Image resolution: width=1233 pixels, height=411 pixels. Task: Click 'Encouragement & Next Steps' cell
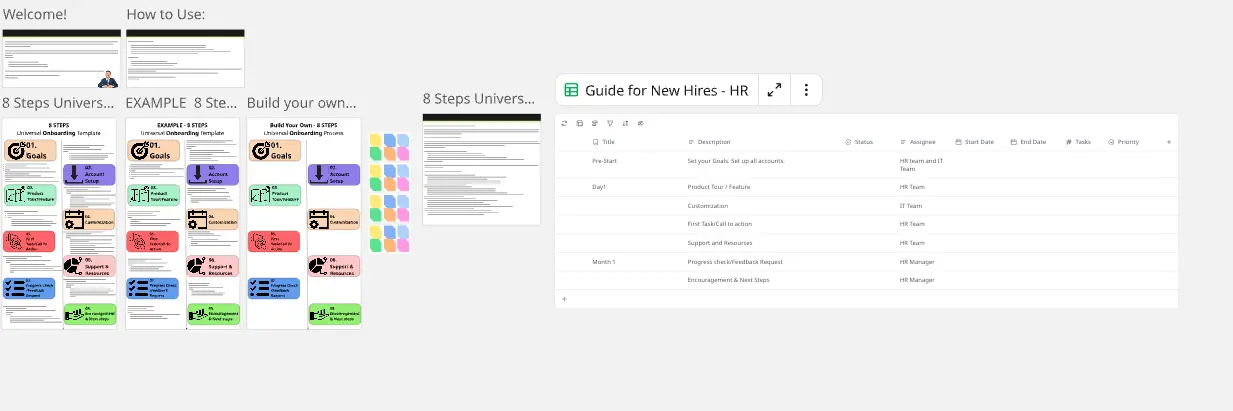[729, 280]
